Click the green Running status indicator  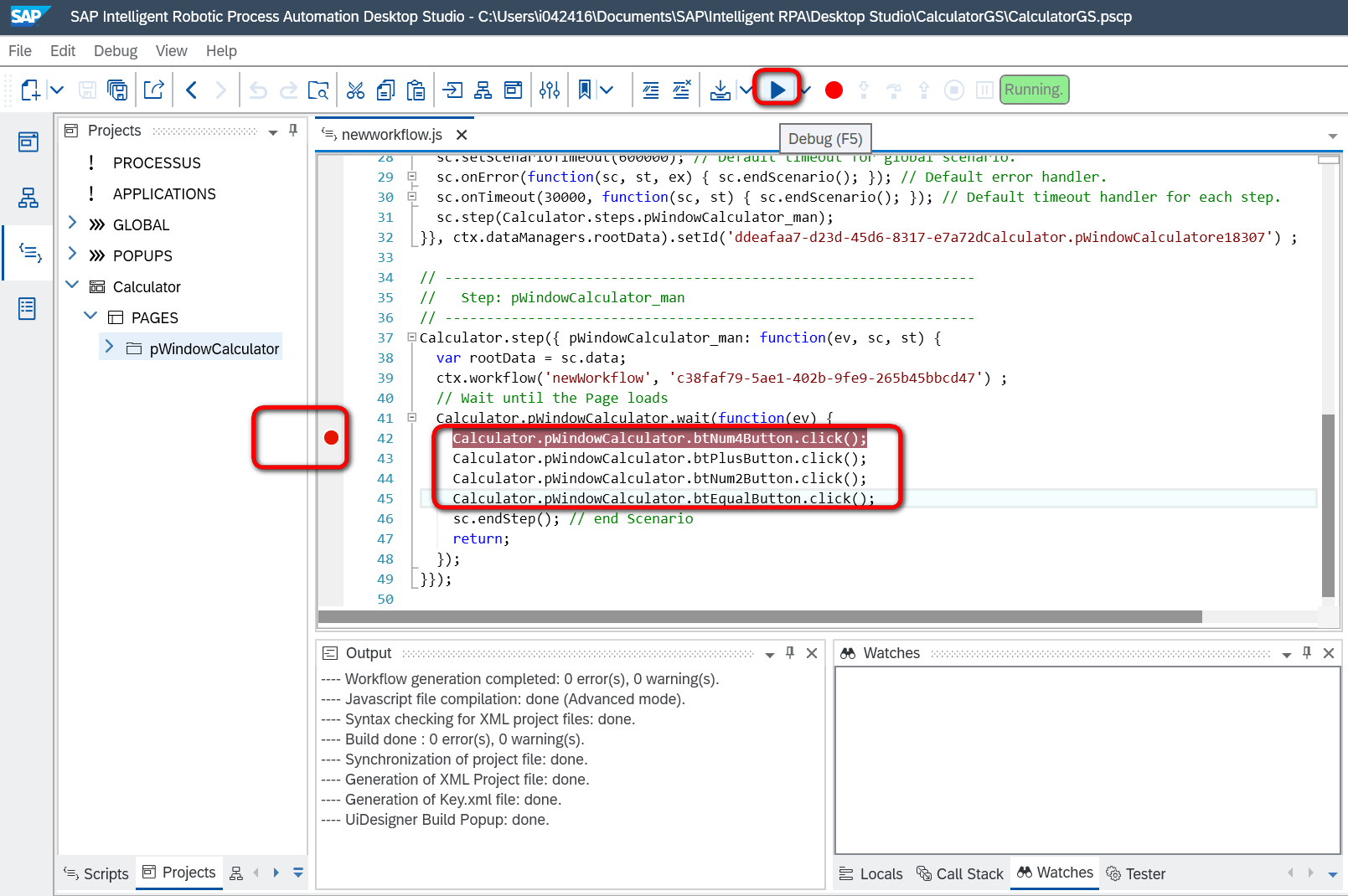pyautogui.click(x=1034, y=90)
